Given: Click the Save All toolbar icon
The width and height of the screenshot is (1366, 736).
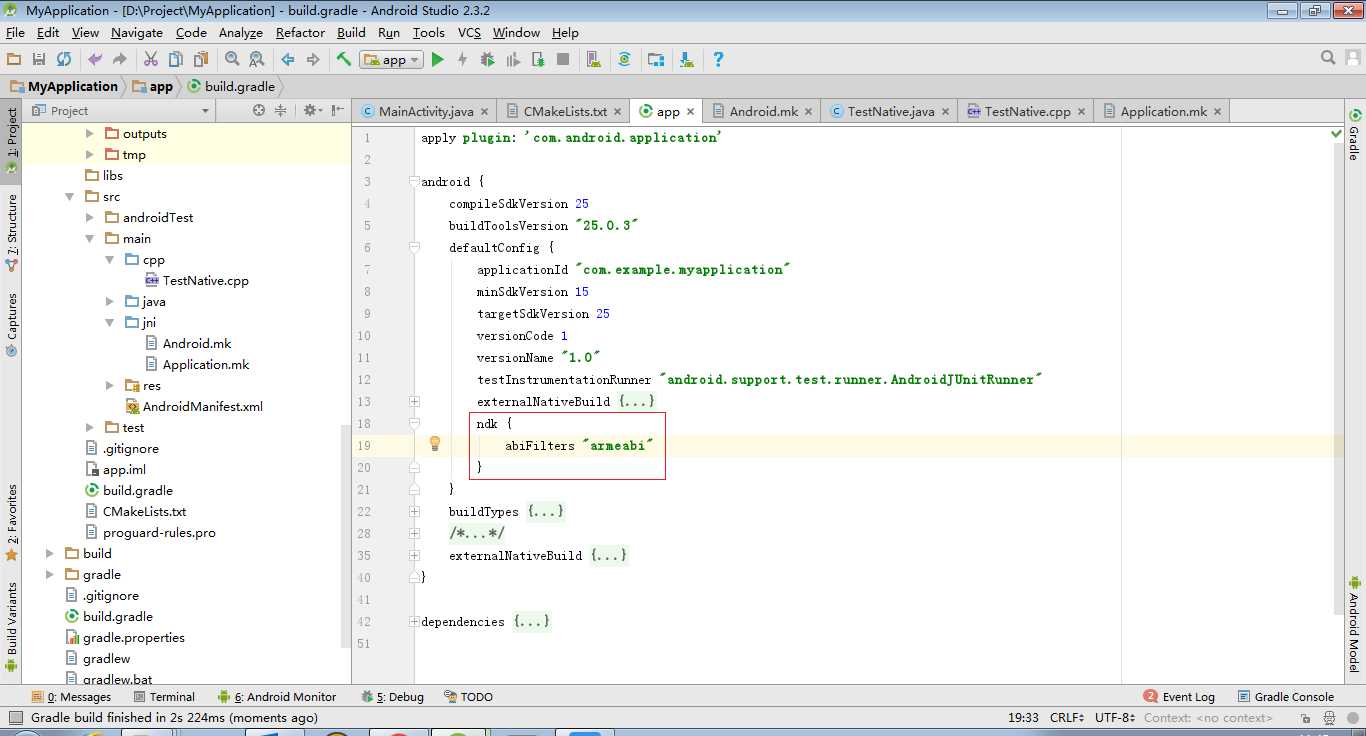Looking at the screenshot, I should point(39,60).
